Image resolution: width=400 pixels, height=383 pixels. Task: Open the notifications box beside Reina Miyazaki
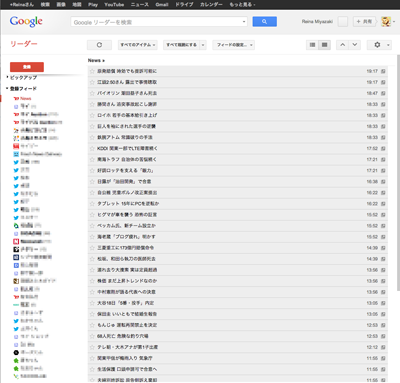343,22
